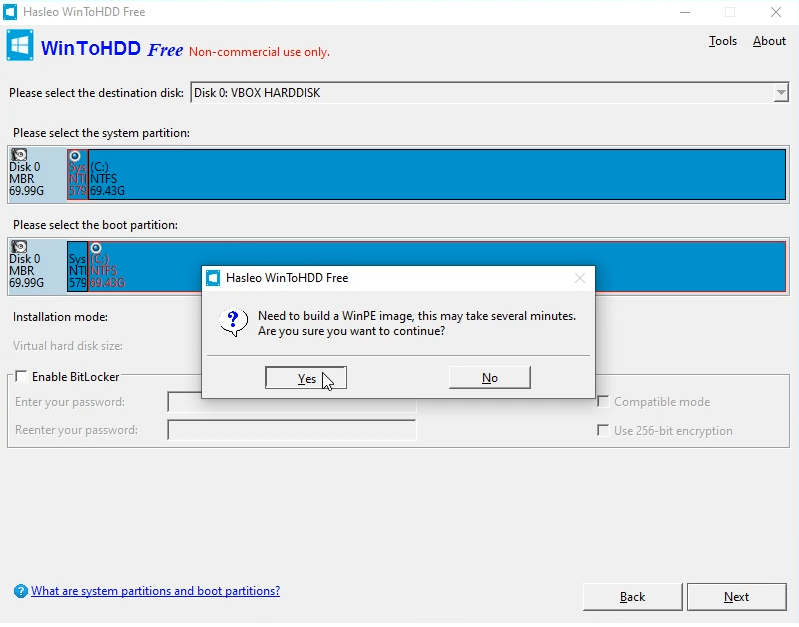Select the Sys radio in system partition
799x627 pixels.
pos(75,155)
